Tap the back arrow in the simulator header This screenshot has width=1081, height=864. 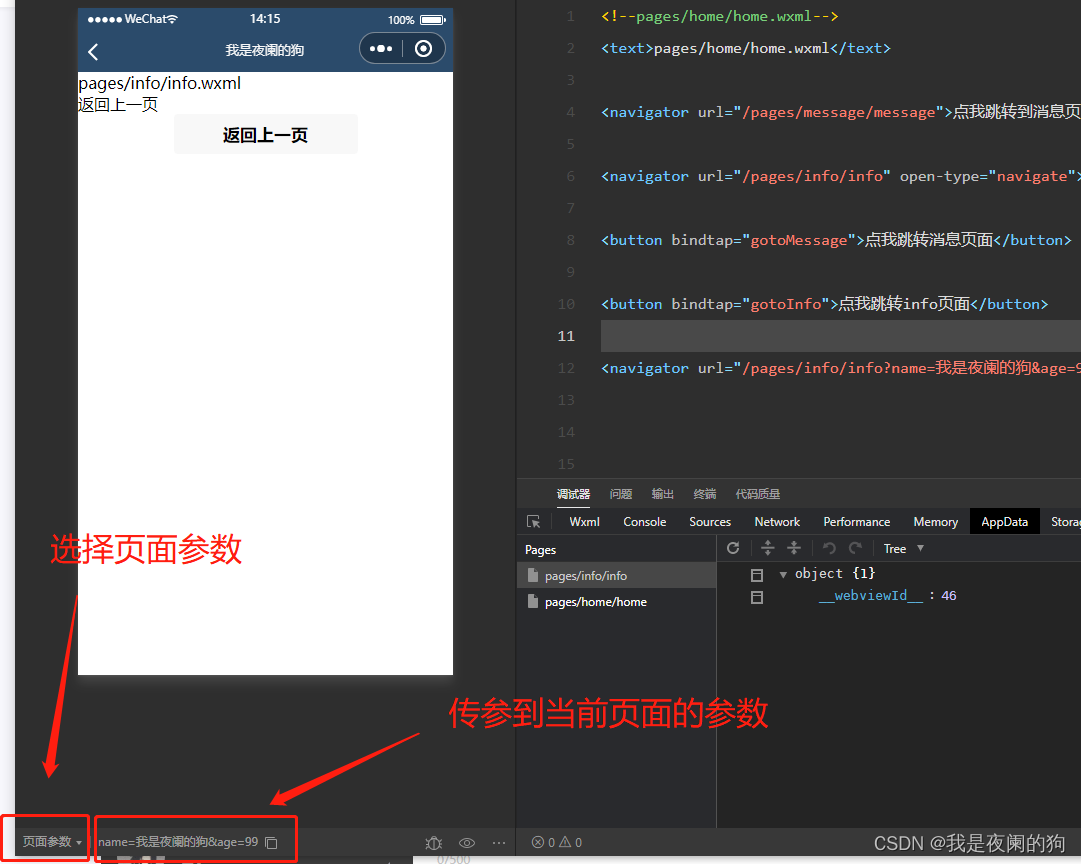click(94, 51)
